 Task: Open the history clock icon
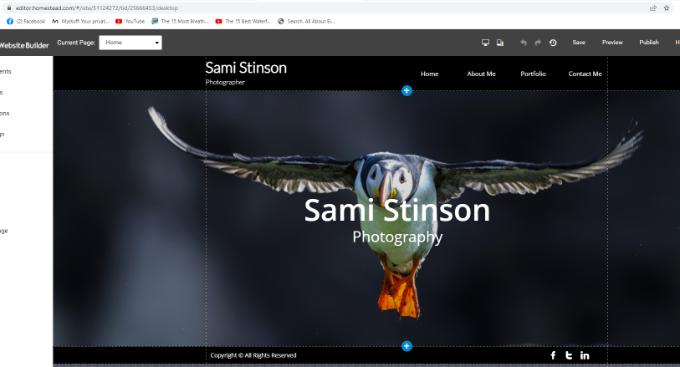553,43
